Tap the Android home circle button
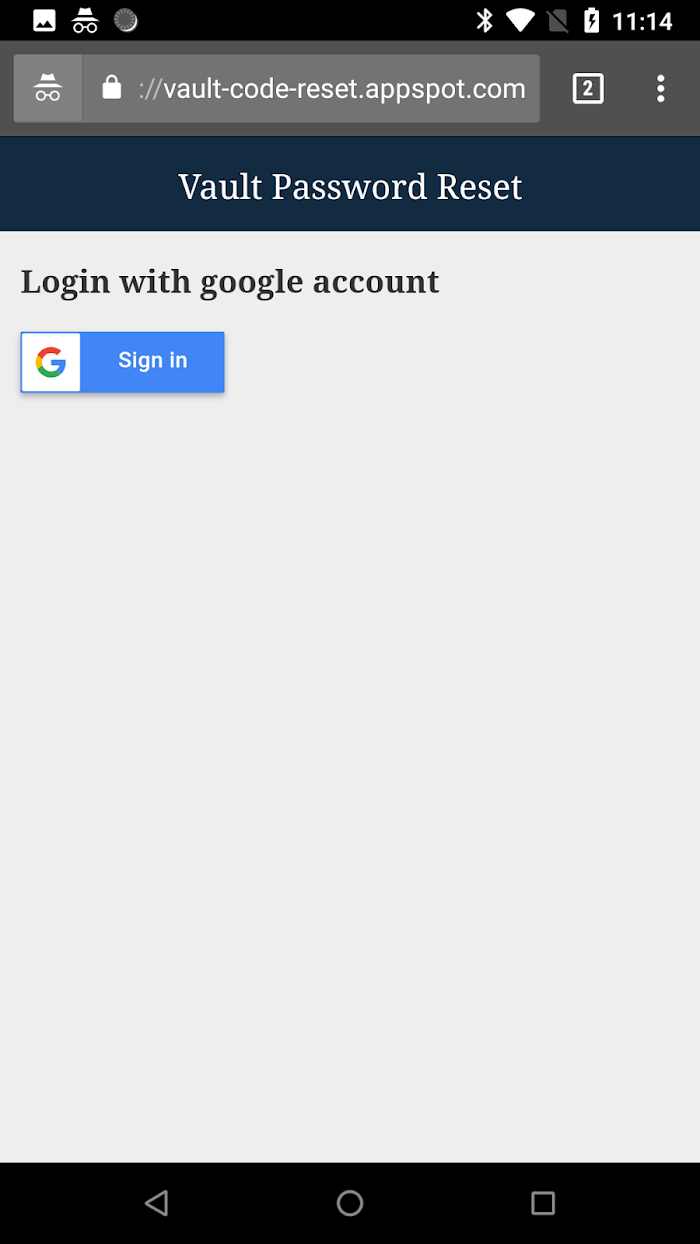This screenshot has width=700, height=1244. coord(350,1202)
